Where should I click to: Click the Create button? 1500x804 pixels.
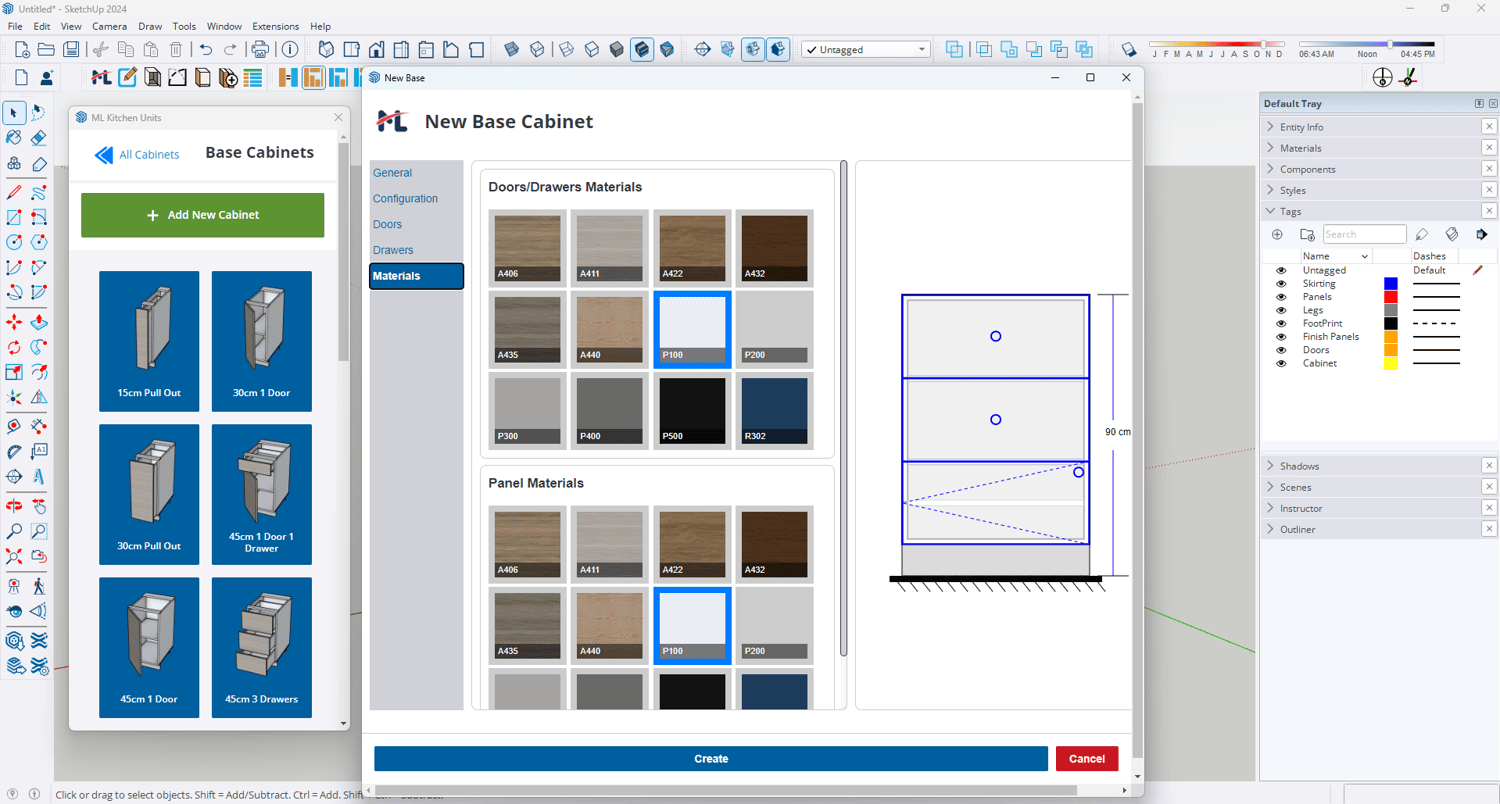711,759
